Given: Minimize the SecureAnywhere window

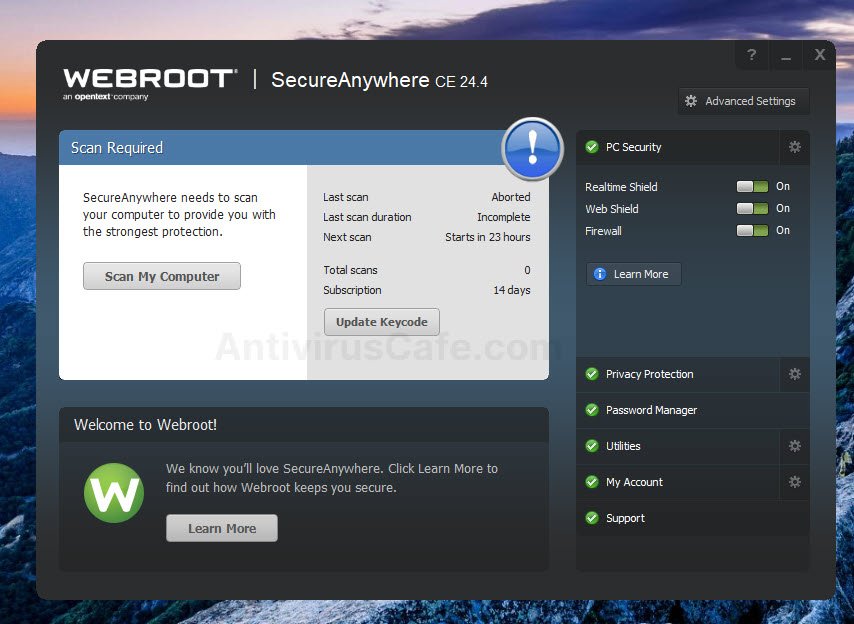Looking at the screenshot, I should tap(785, 54).
